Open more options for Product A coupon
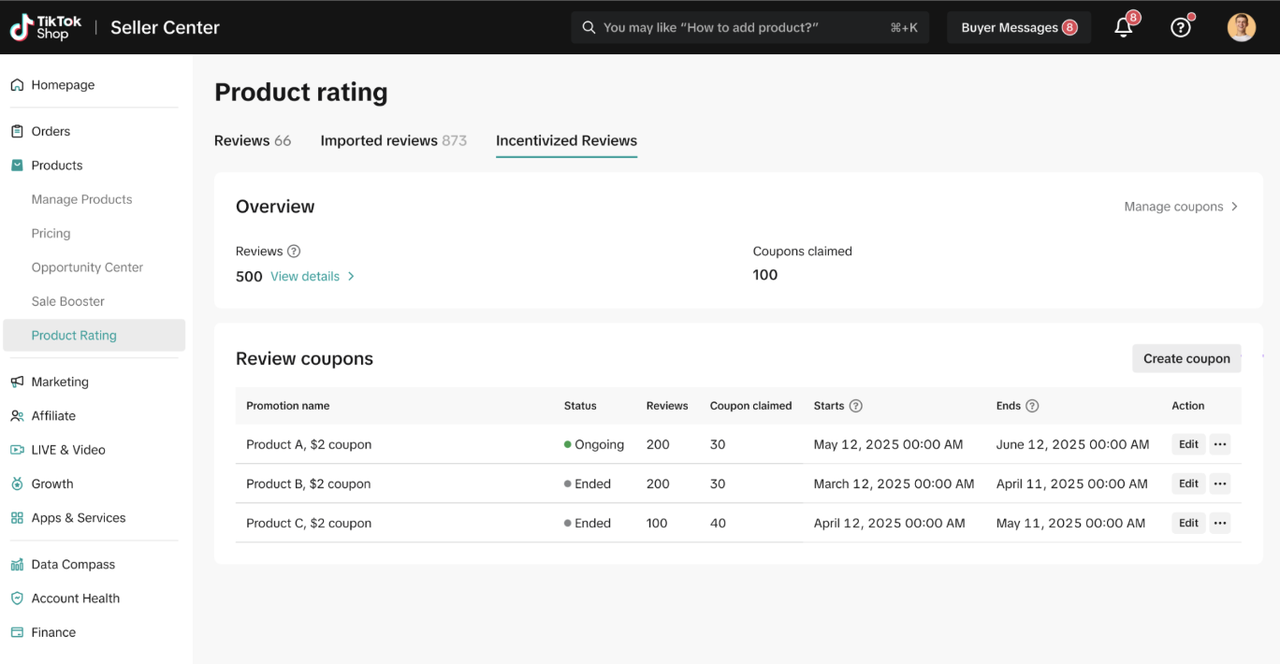Viewport: 1280px width, 664px height. click(x=1219, y=445)
